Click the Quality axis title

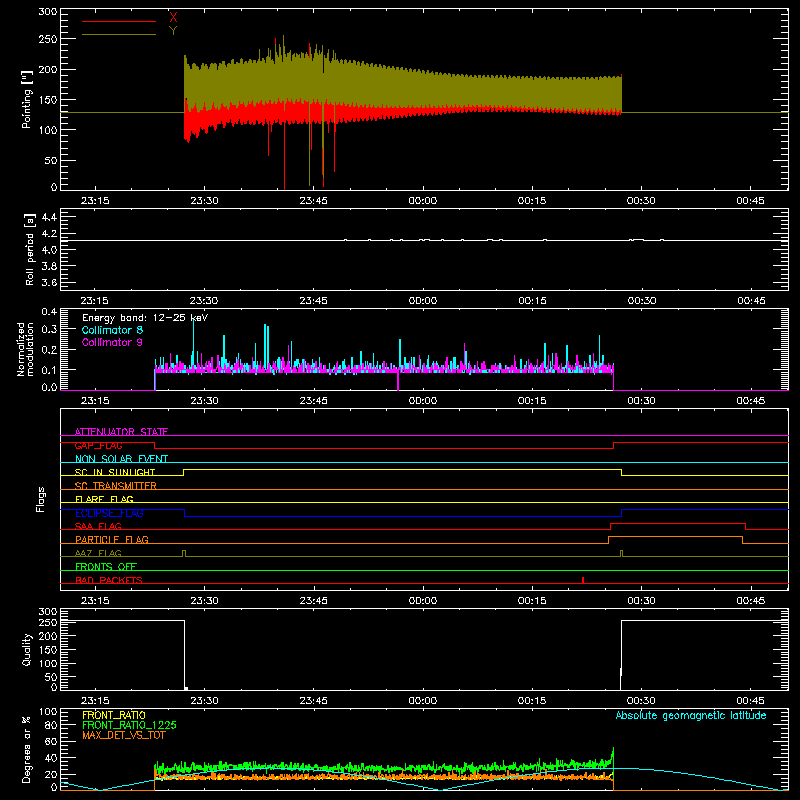click(x=27, y=649)
